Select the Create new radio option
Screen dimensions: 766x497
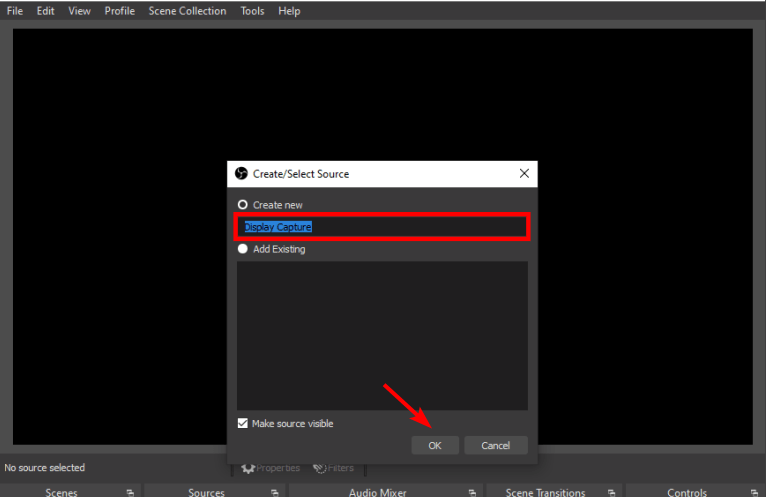tap(242, 204)
